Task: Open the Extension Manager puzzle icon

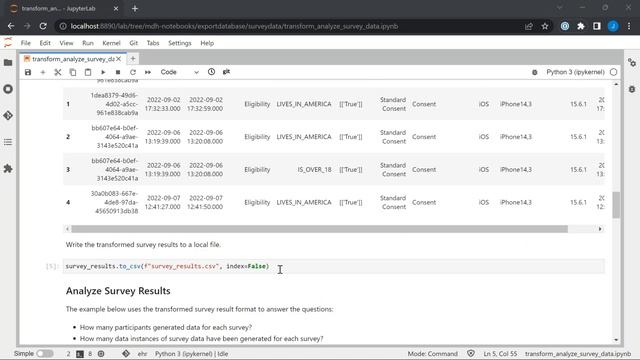Action: [x=8, y=169]
